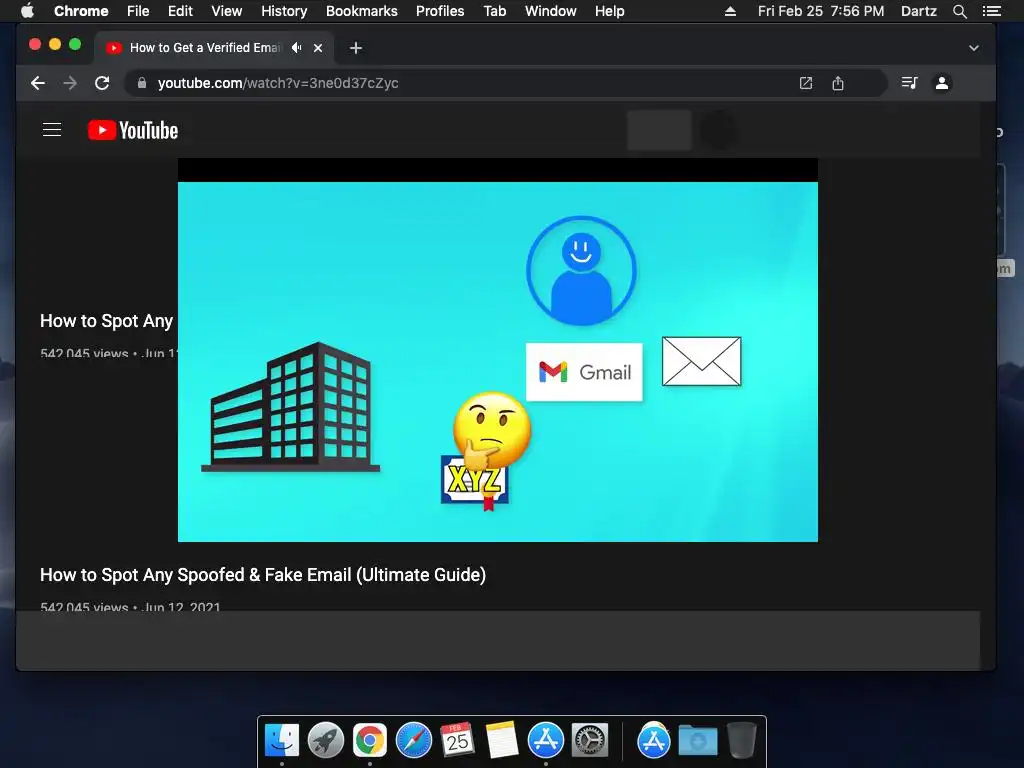Go forward with the forward arrow
The height and width of the screenshot is (768, 1024).
[70, 83]
